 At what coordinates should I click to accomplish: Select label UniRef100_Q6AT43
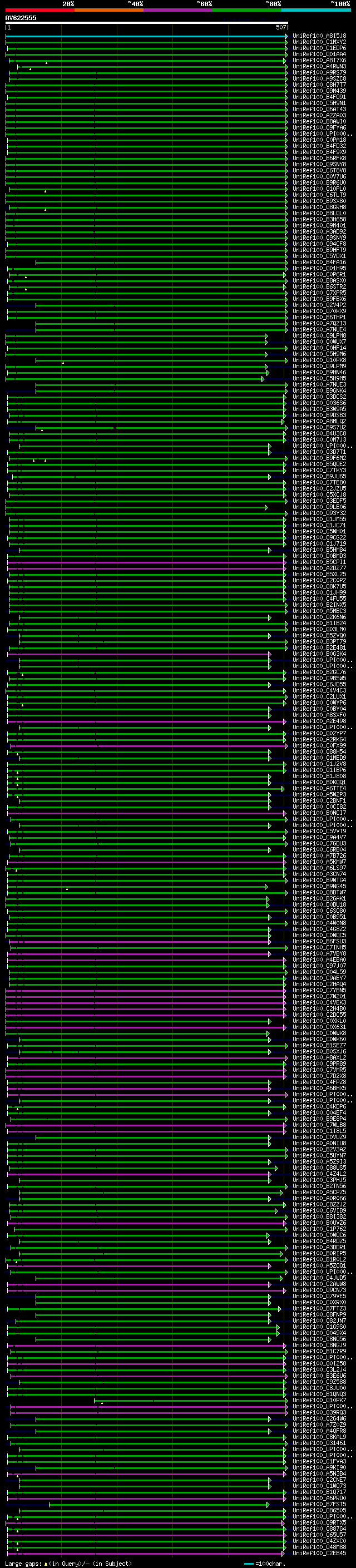pos(319,110)
